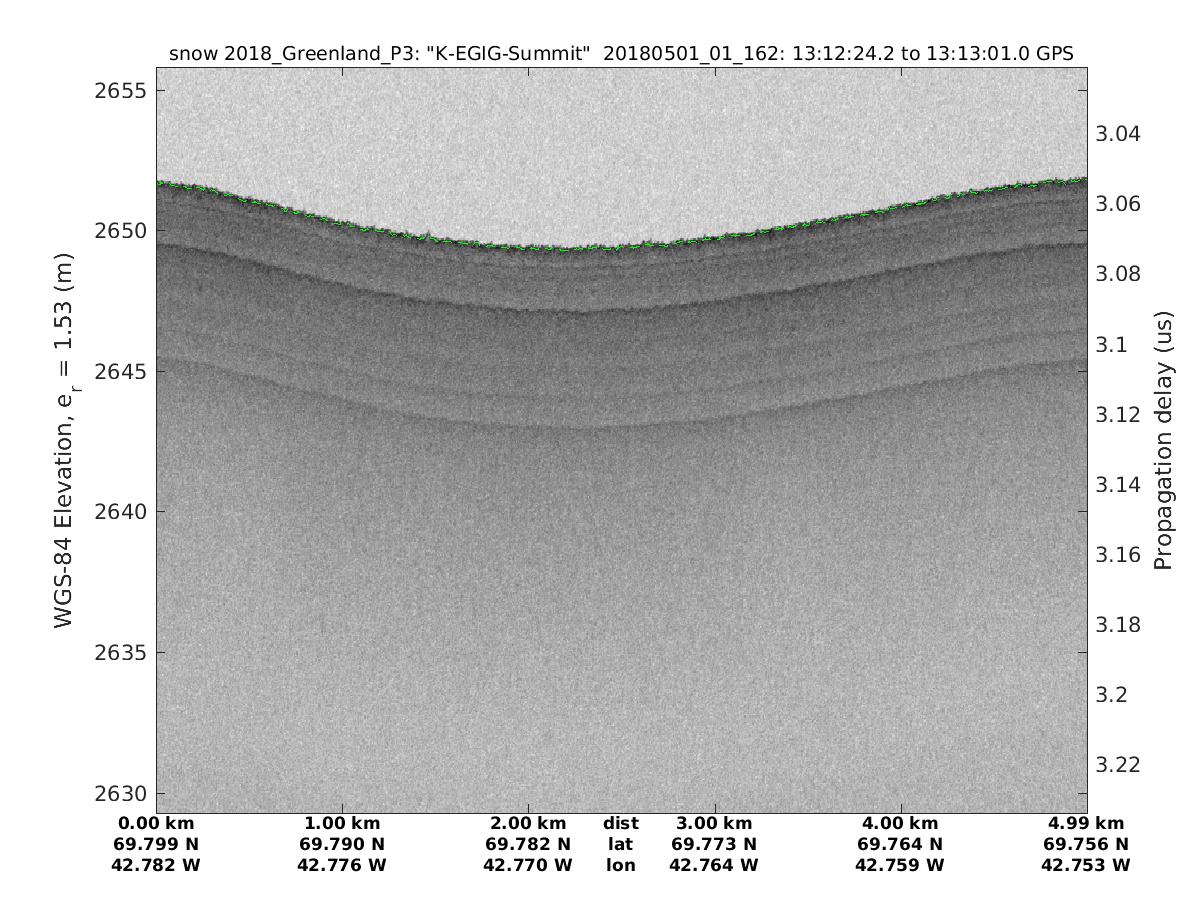Click the 2645 elevation tick label

point(119,372)
